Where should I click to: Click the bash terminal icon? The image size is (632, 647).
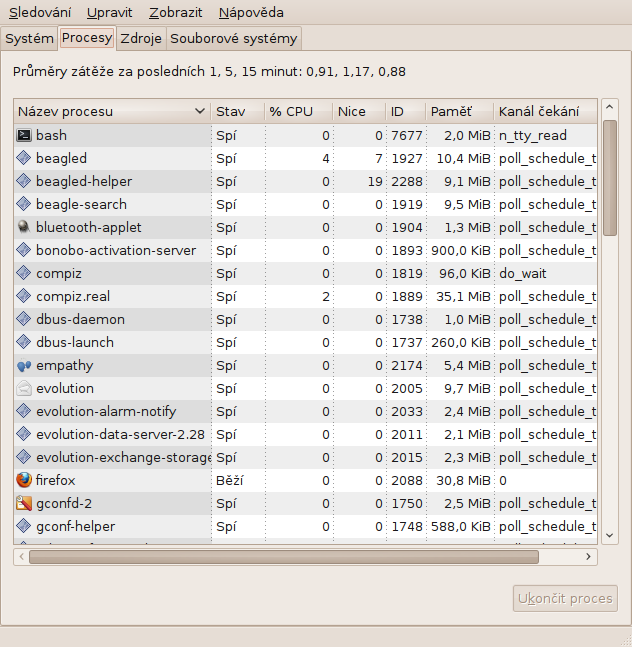tap(24, 135)
